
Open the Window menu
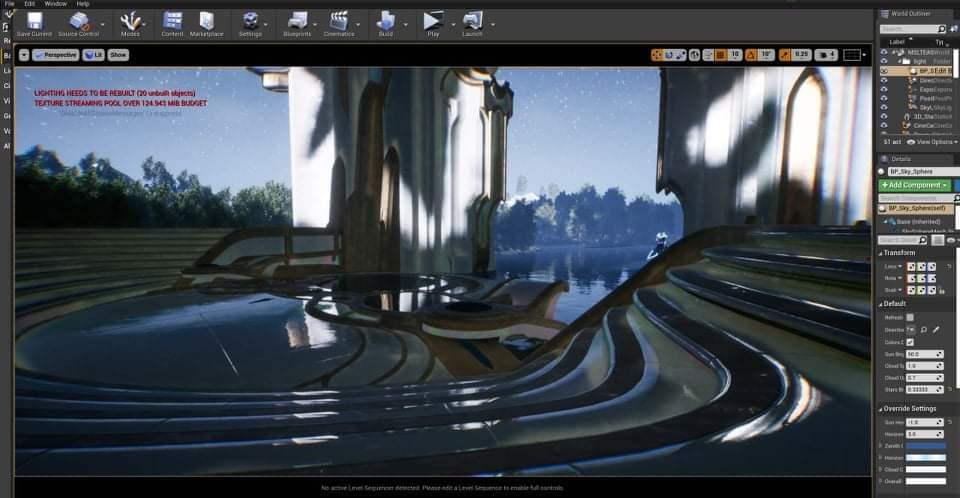[x=56, y=4]
